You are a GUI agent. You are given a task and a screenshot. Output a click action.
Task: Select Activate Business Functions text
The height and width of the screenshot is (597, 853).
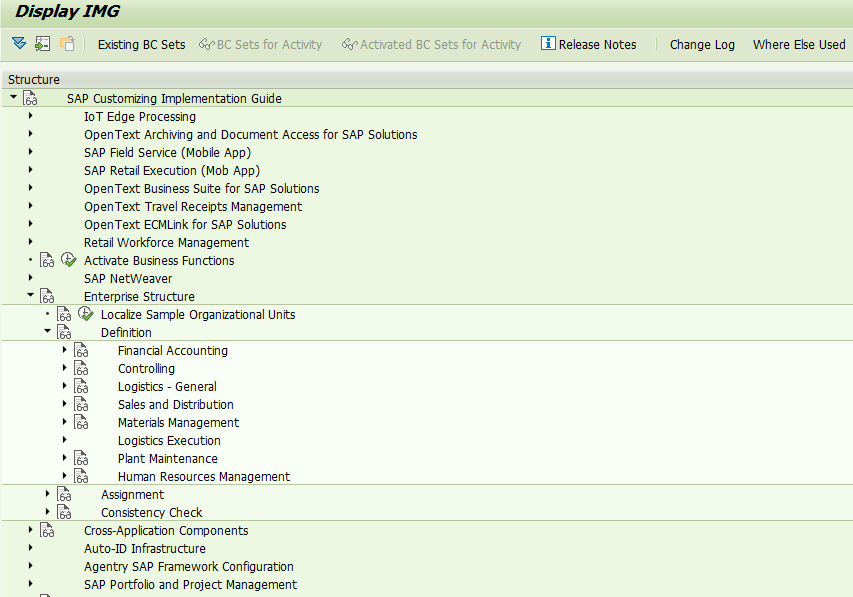[159, 261]
